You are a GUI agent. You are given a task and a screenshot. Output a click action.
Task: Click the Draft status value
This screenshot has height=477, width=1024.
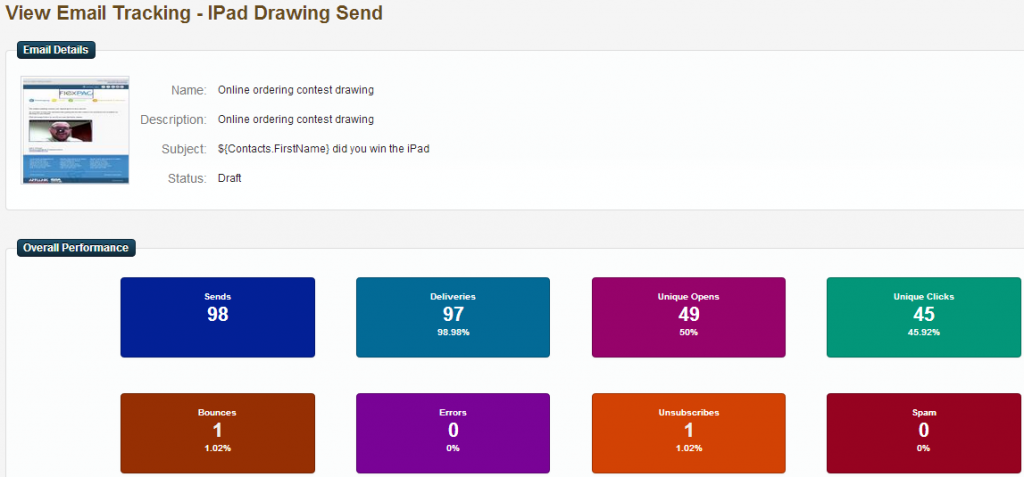tap(230, 178)
